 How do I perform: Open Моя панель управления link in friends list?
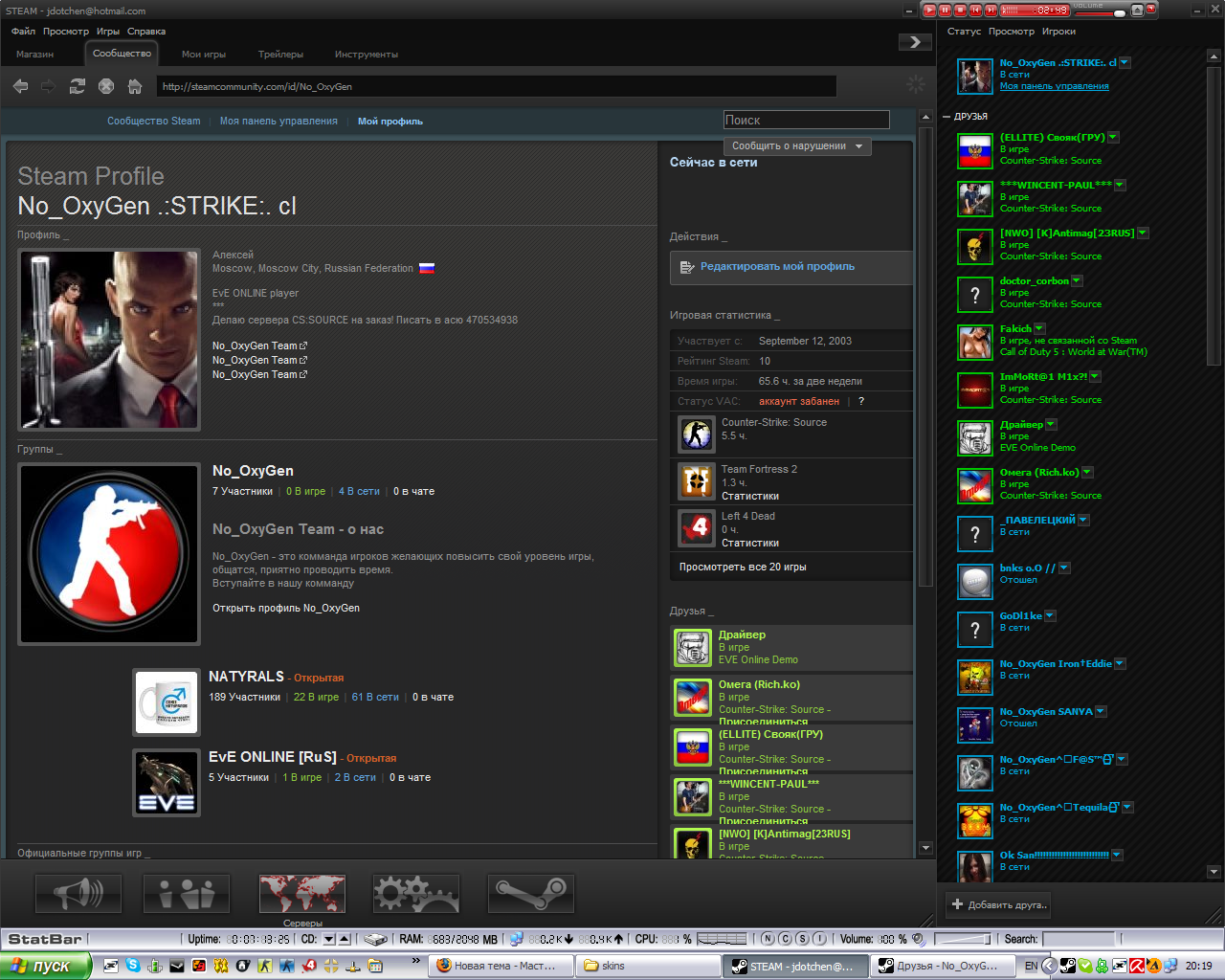coord(1055,86)
